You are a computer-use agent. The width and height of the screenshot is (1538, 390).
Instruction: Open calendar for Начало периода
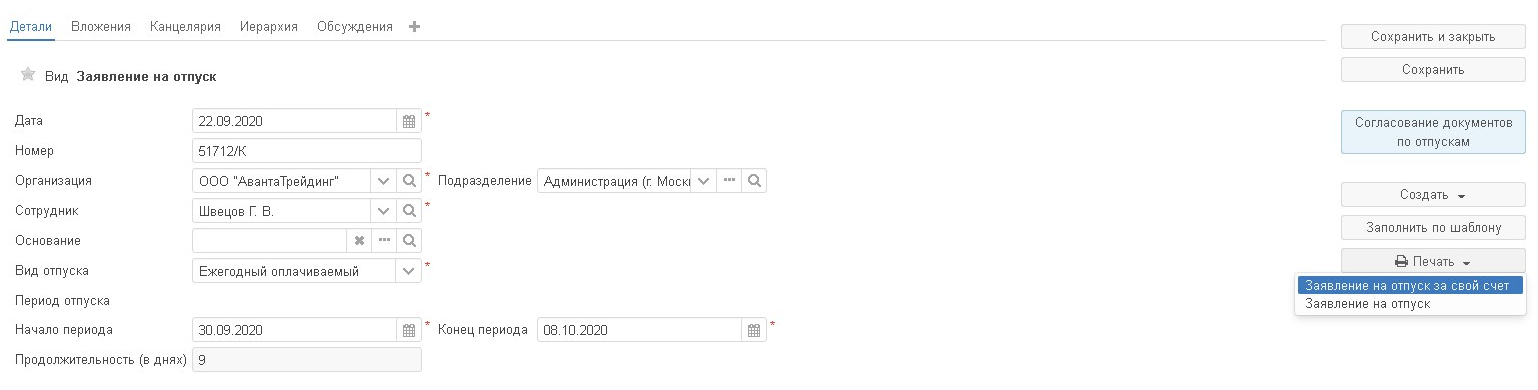409,330
